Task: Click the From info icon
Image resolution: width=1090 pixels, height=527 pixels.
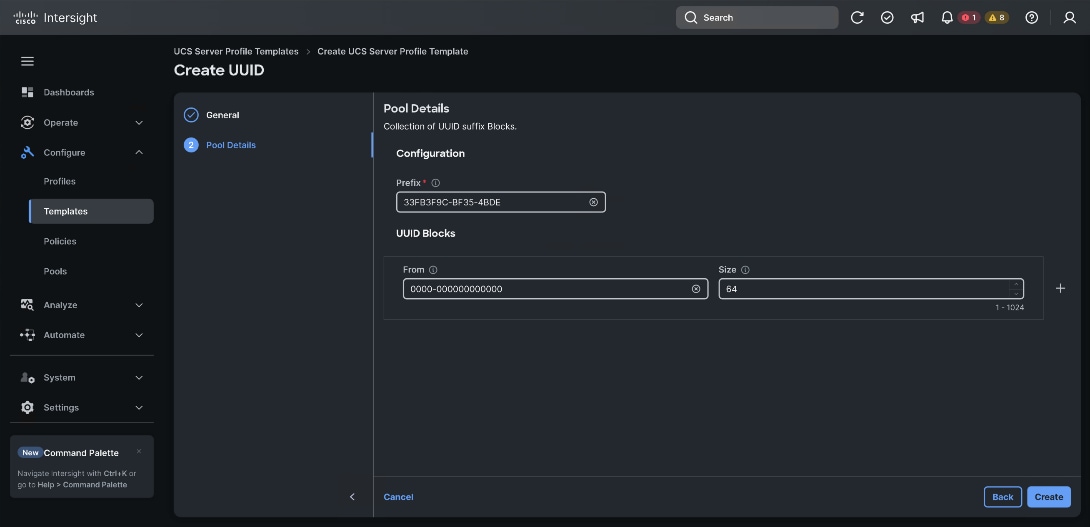Action: tap(433, 270)
